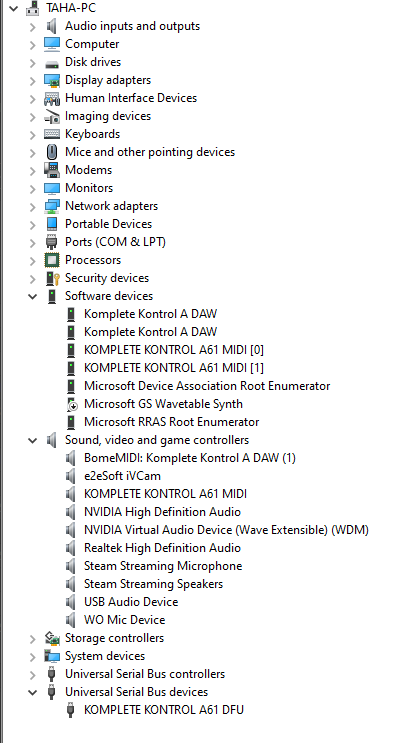Expand Universal Serial Bus controllers node
This screenshot has width=405, height=743.
tap(32, 675)
